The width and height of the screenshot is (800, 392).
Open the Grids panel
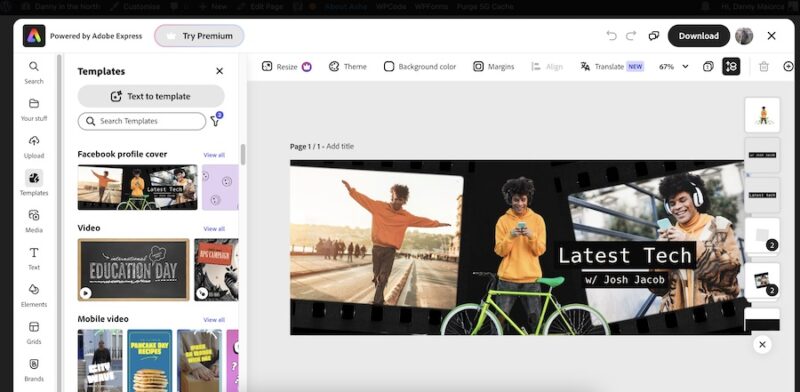(34, 333)
